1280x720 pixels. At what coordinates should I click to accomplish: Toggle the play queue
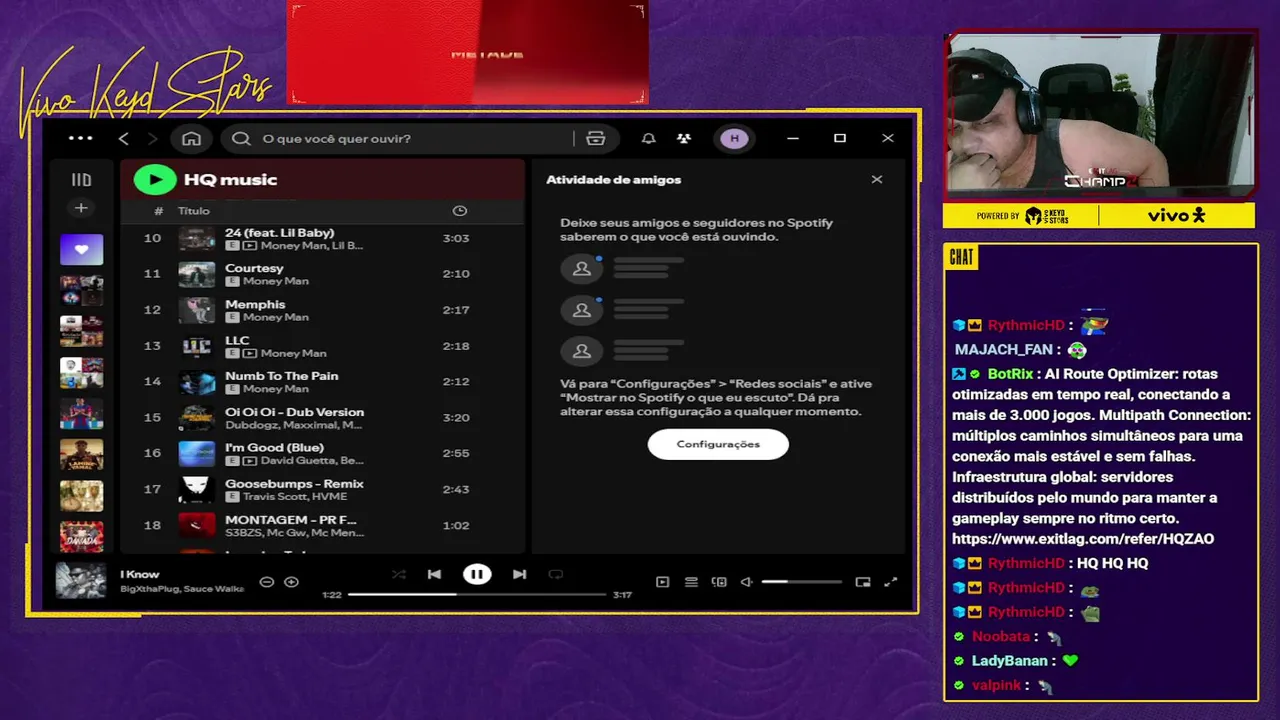[x=691, y=582]
